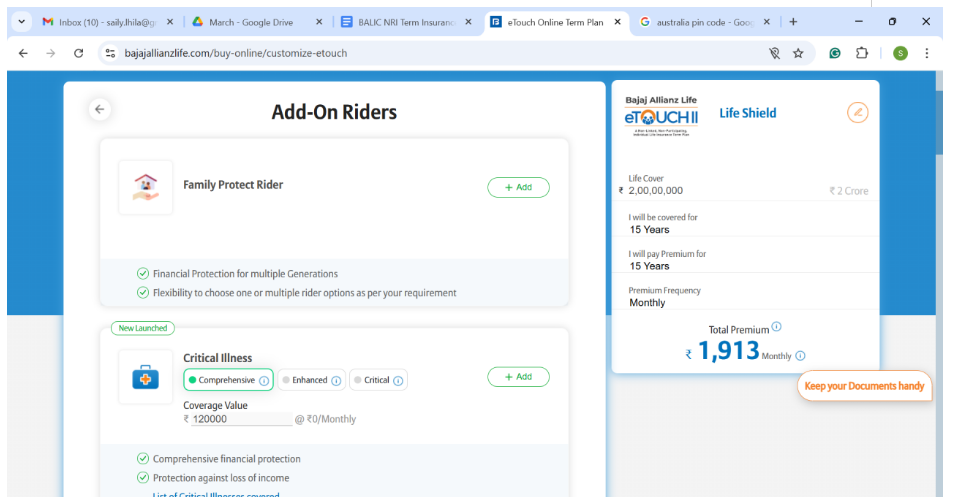The width and height of the screenshot is (958, 497).
Task: Open the Chrome three-dot menu
Action: [x=927, y=53]
